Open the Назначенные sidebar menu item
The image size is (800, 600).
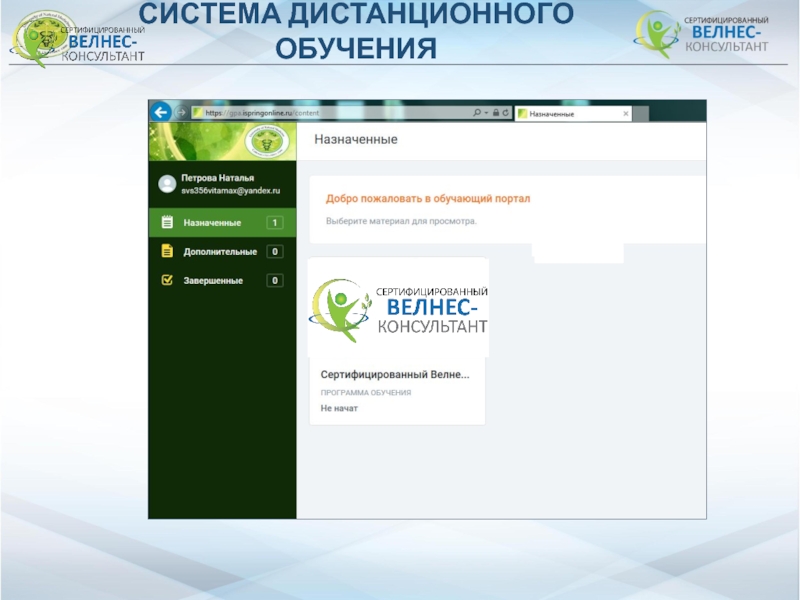coord(222,222)
